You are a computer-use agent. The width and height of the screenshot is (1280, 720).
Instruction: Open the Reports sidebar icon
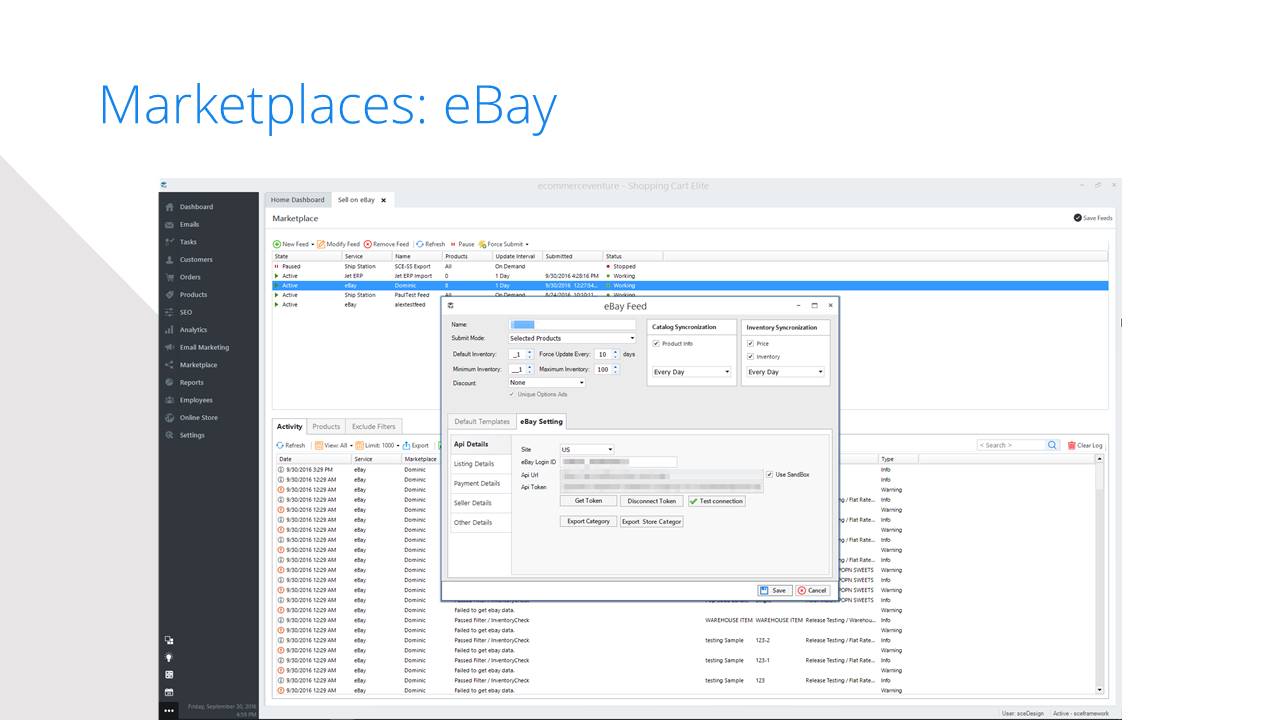point(169,382)
